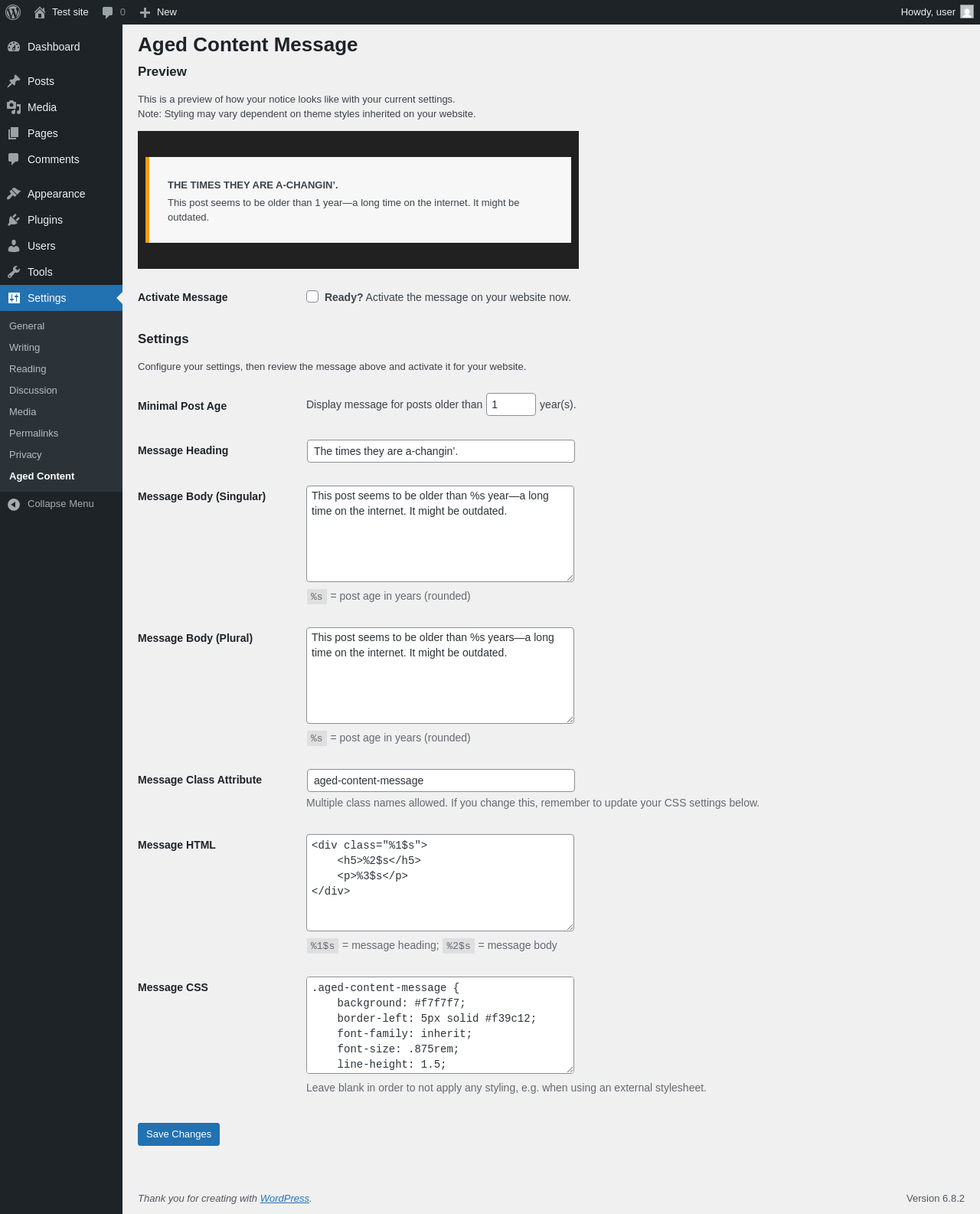The width and height of the screenshot is (980, 1214).
Task: Open the Pages menu item
Action: click(61, 133)
